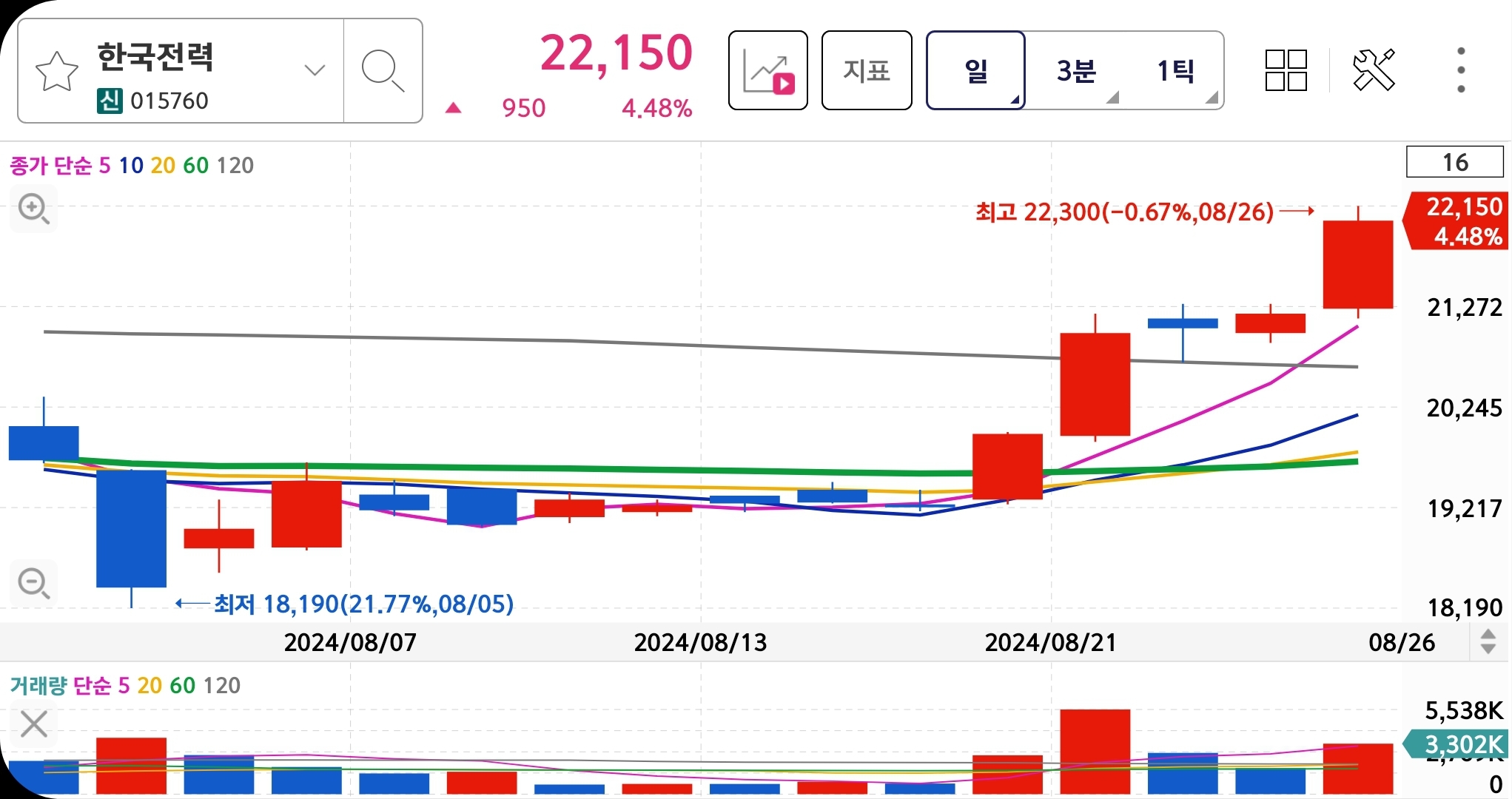Viewport: 1512px width, 799px height.
Task: Open chart playback icon button
Action: pyautogui.click(x=767, y=71)
